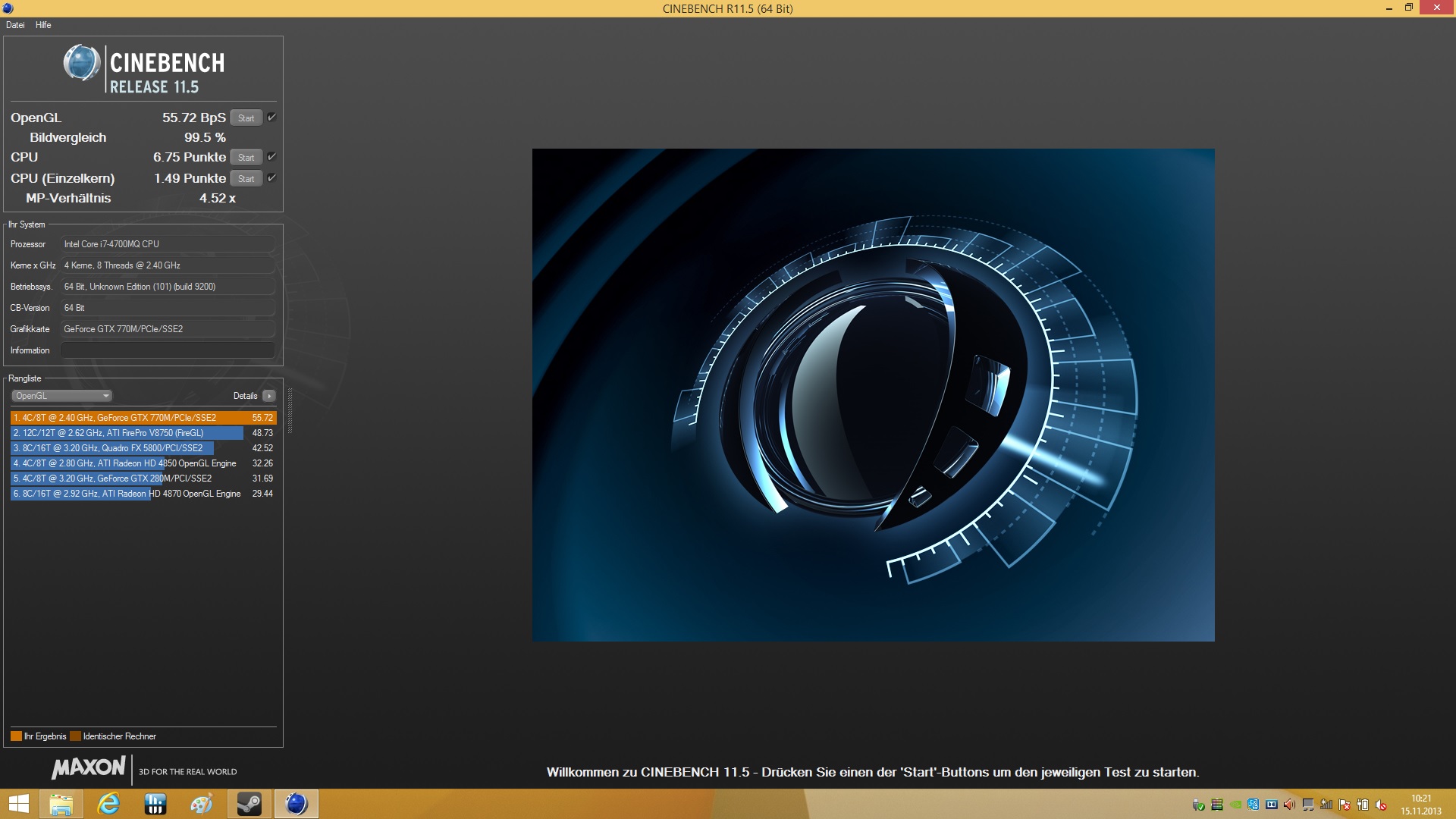Open Steam from the taskbar

point(249,804)
